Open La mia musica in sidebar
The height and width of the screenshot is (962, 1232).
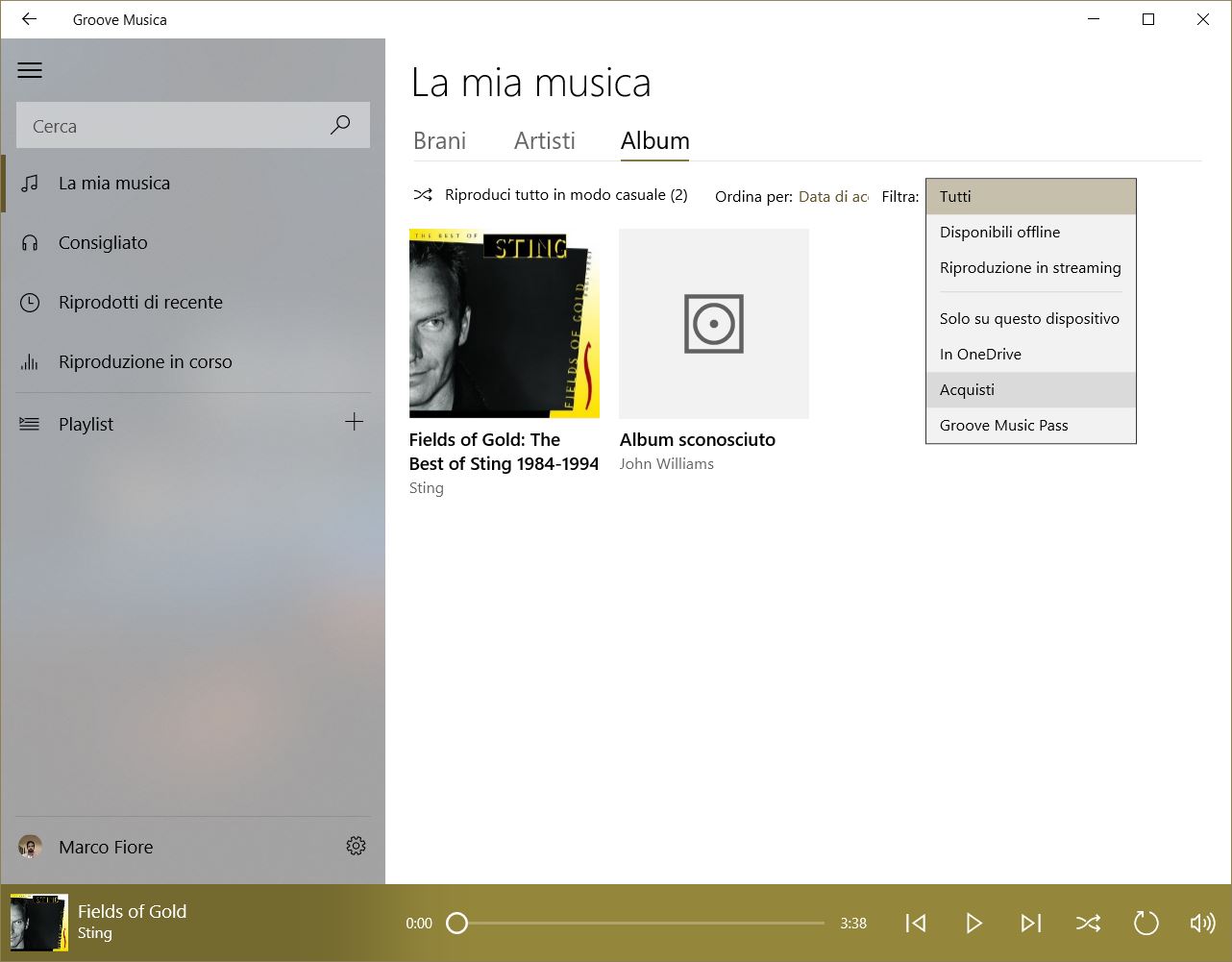(193, 183)
